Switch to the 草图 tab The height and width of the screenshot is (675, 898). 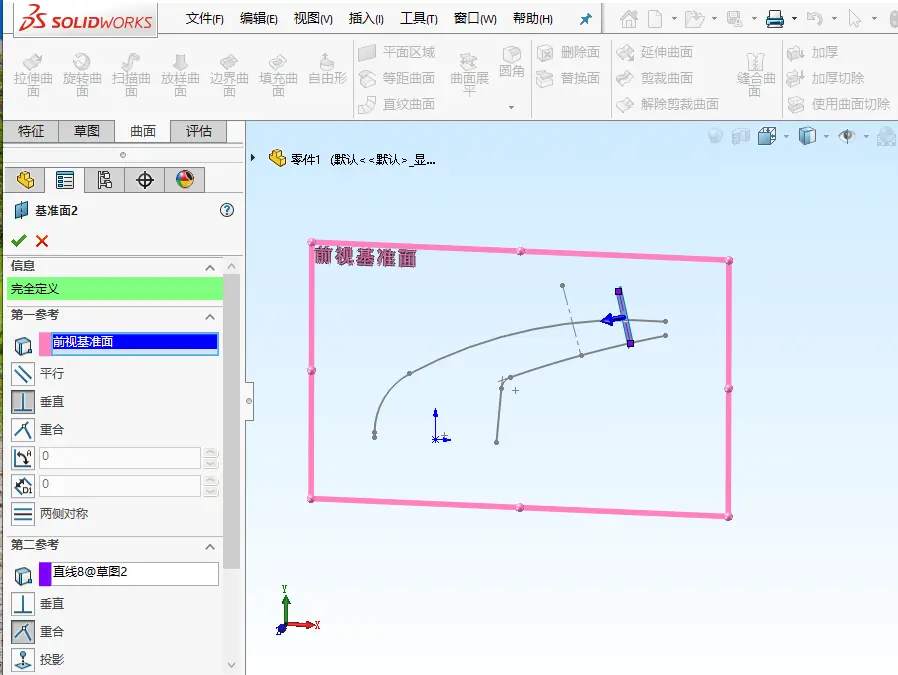pos(86,131)
